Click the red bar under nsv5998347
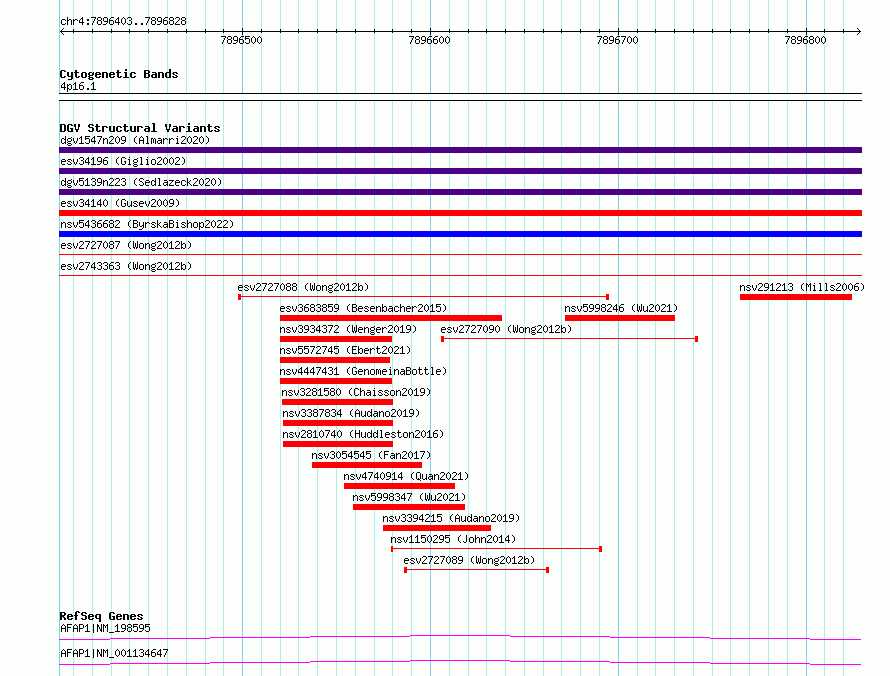 (409, 507)
